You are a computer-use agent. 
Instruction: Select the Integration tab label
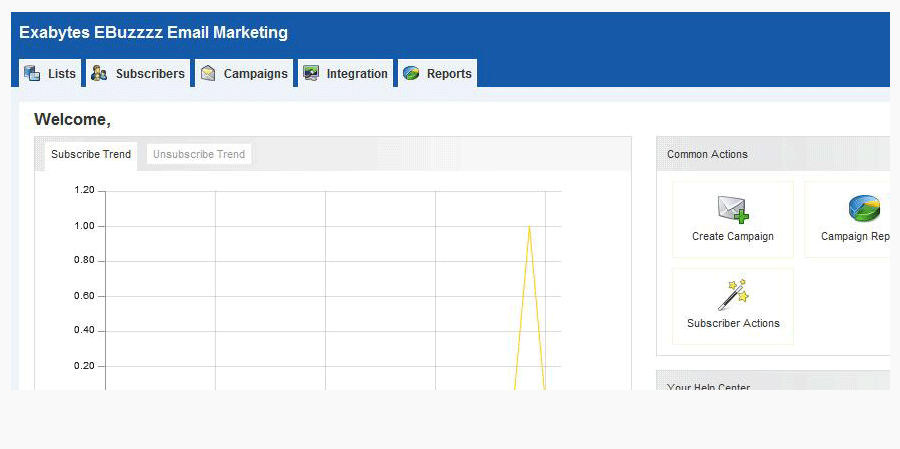click(x=357, y=74)
